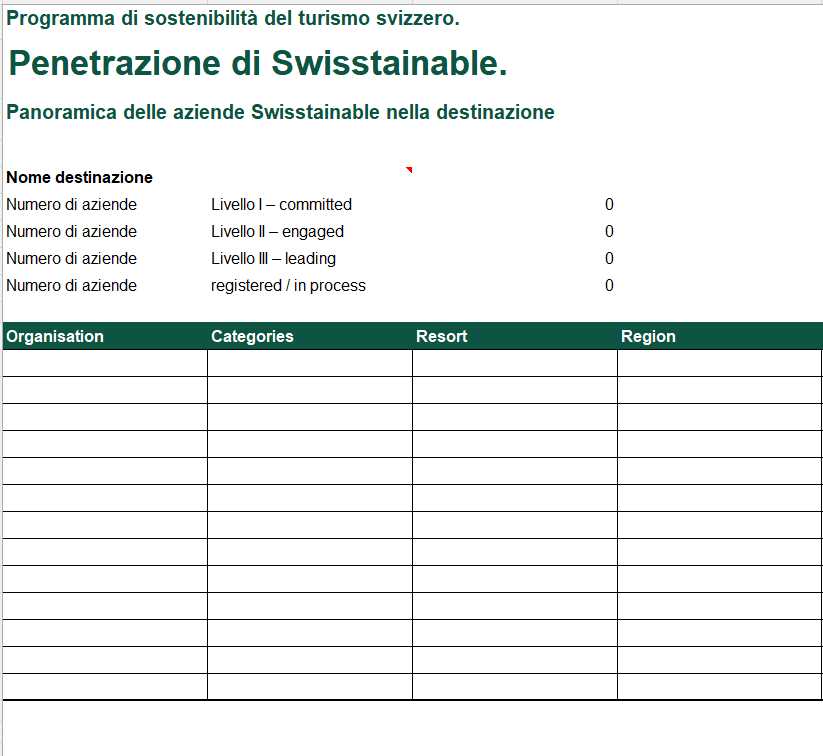Click first empty cell under Resort
The width and height of the screenshot is (823, 756).
(x=515, y=363)
